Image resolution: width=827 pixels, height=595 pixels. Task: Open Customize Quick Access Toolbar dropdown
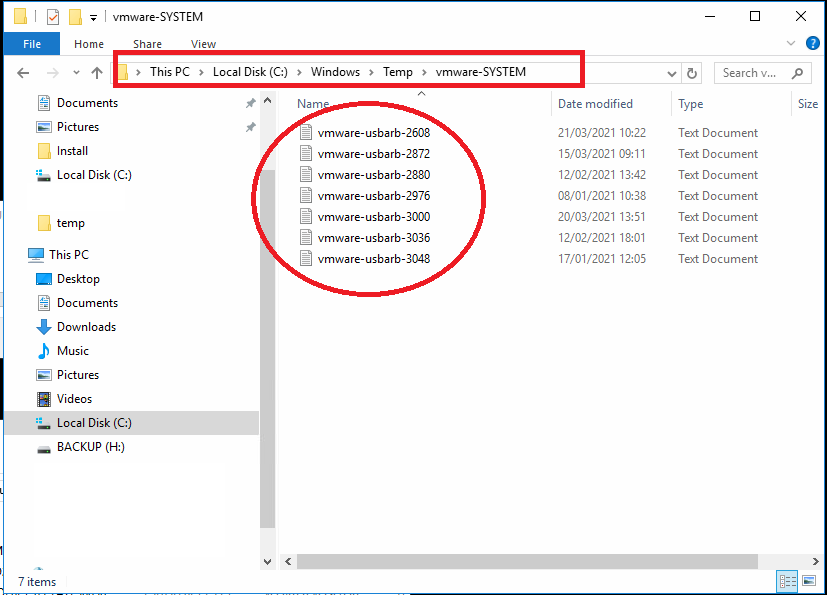(93, 17)
